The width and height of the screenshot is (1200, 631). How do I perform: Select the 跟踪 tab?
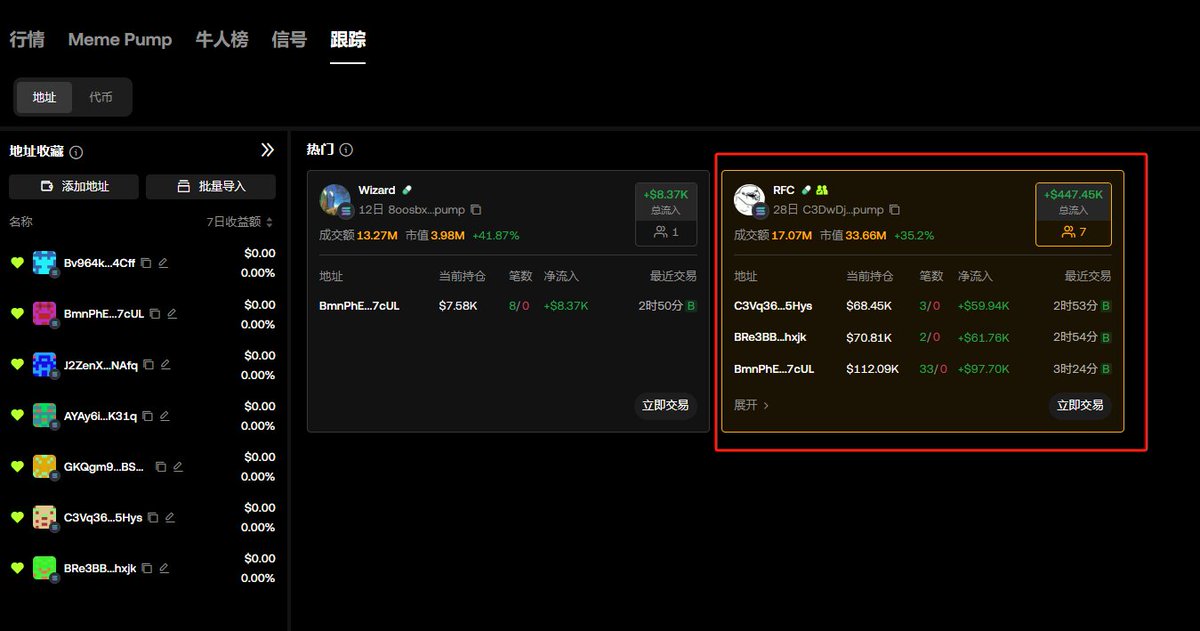click(348, 40)
